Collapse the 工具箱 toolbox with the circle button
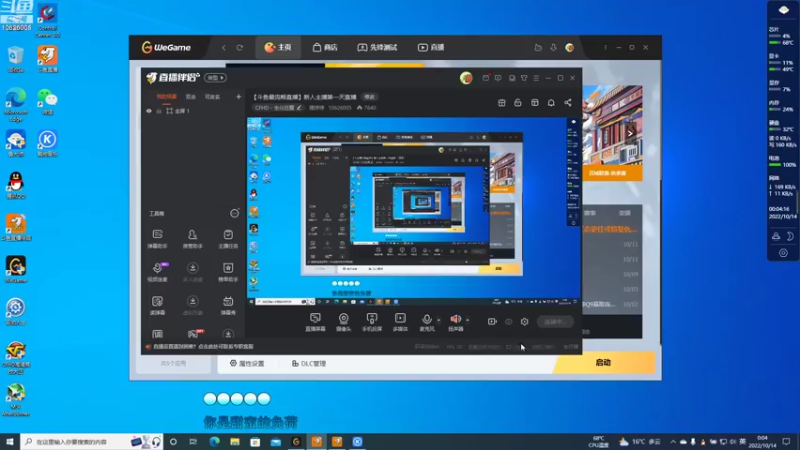800x450 pixels. pos(234,213)
